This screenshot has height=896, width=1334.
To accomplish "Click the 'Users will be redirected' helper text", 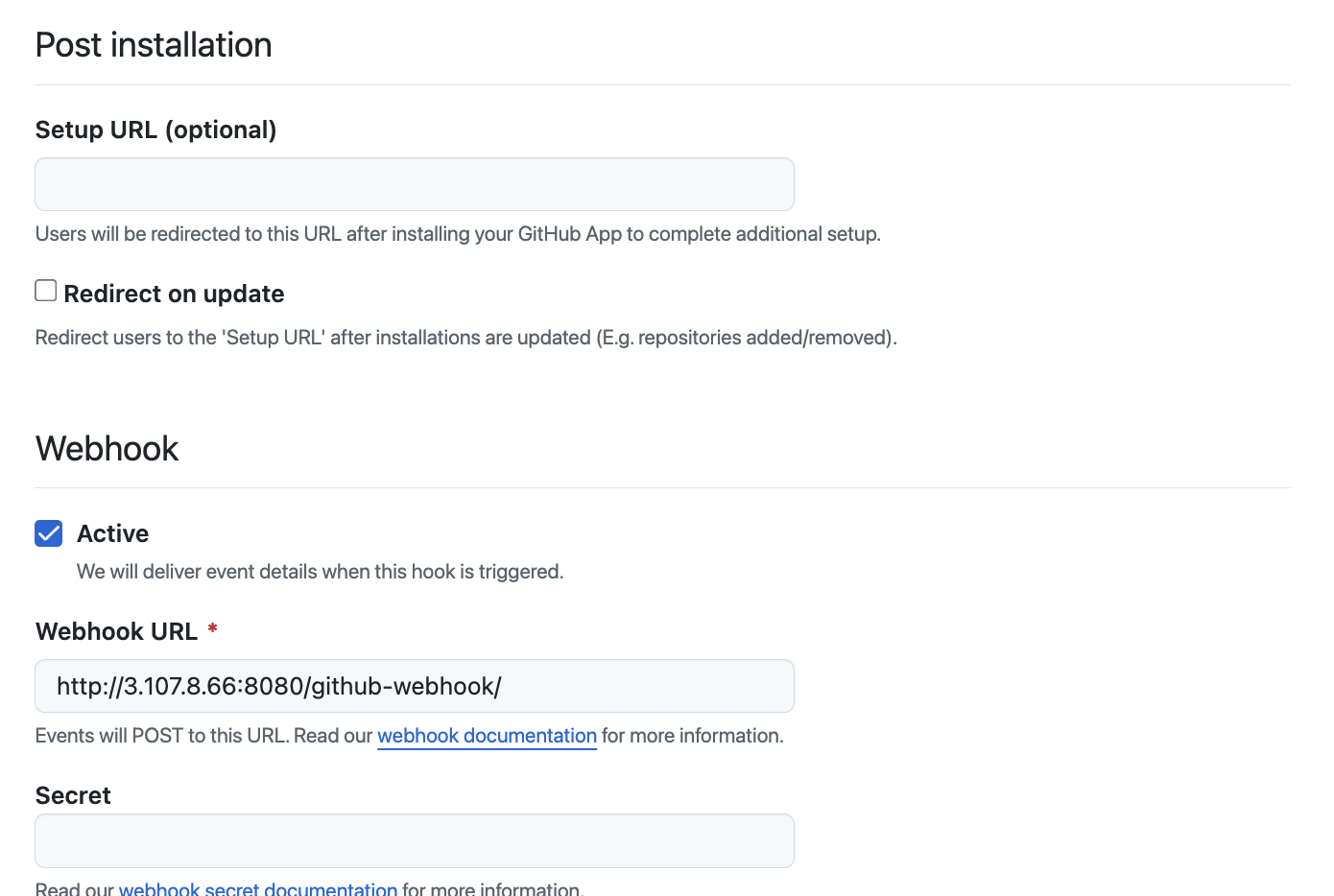I will 457,234.
